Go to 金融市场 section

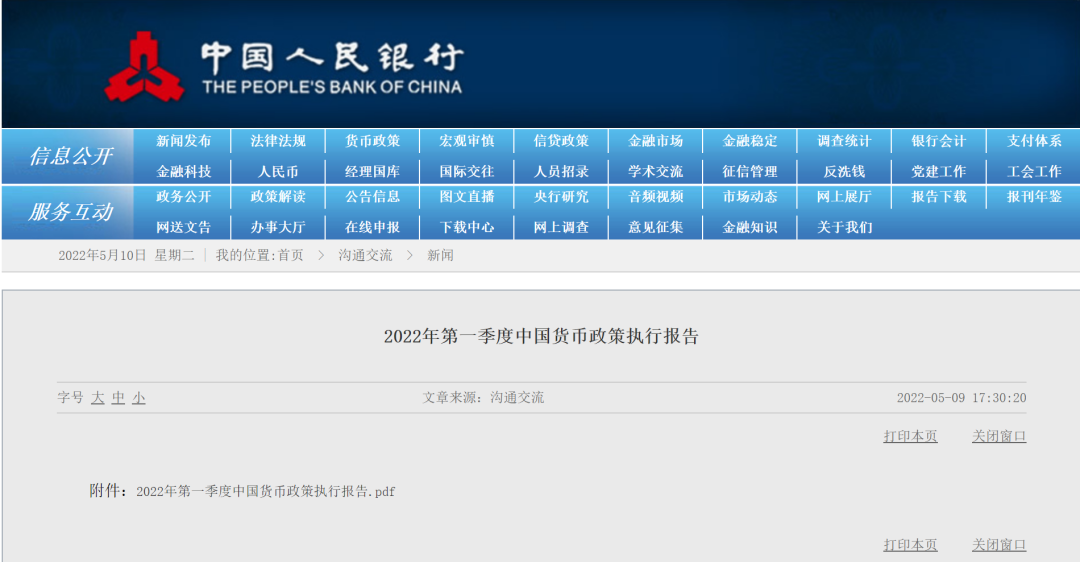(655, 141)
